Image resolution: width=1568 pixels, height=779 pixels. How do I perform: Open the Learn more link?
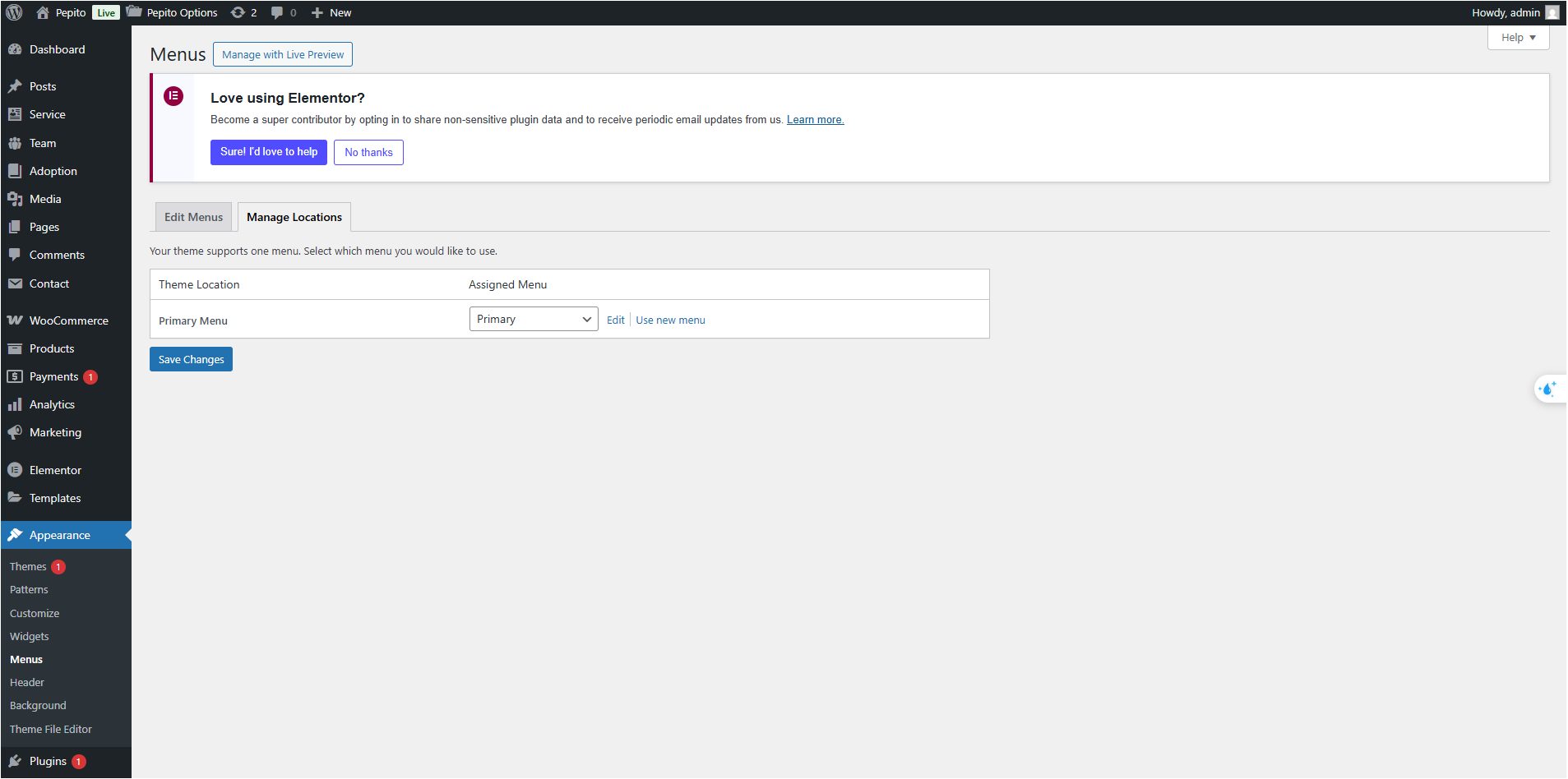815,120
